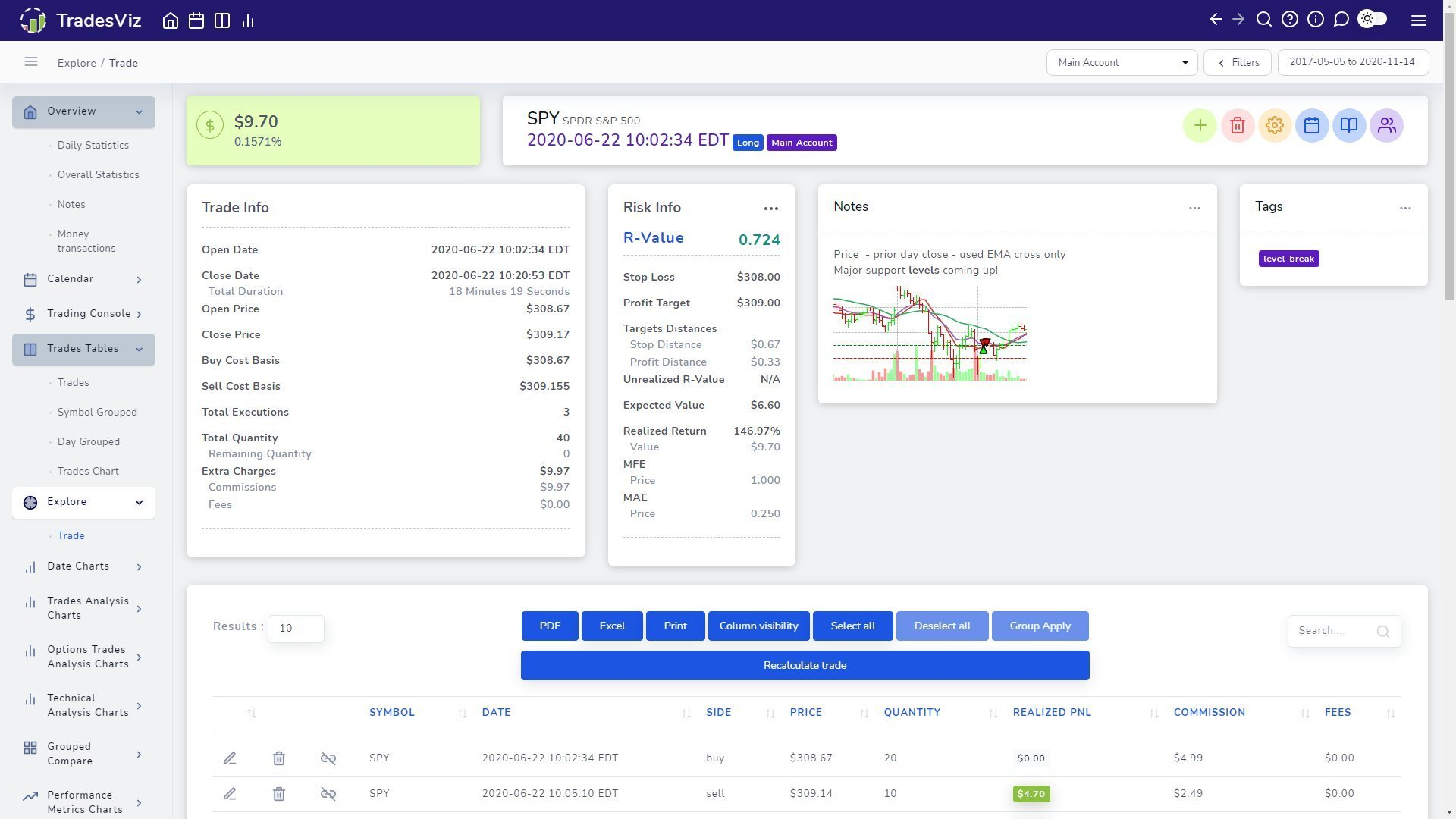Open Risk Info three-dot options menu
This screenshot has height=819, width=1456.
coord(771,209)
